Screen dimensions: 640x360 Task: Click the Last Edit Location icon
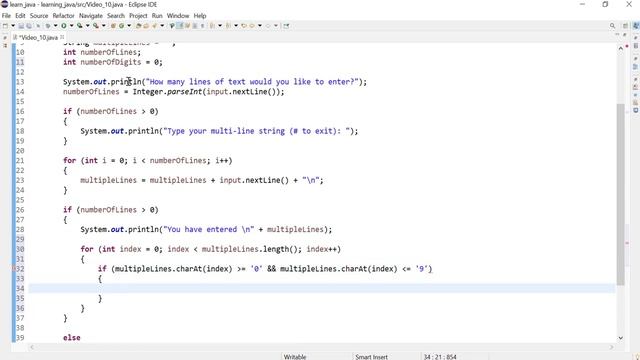[244, 26]
